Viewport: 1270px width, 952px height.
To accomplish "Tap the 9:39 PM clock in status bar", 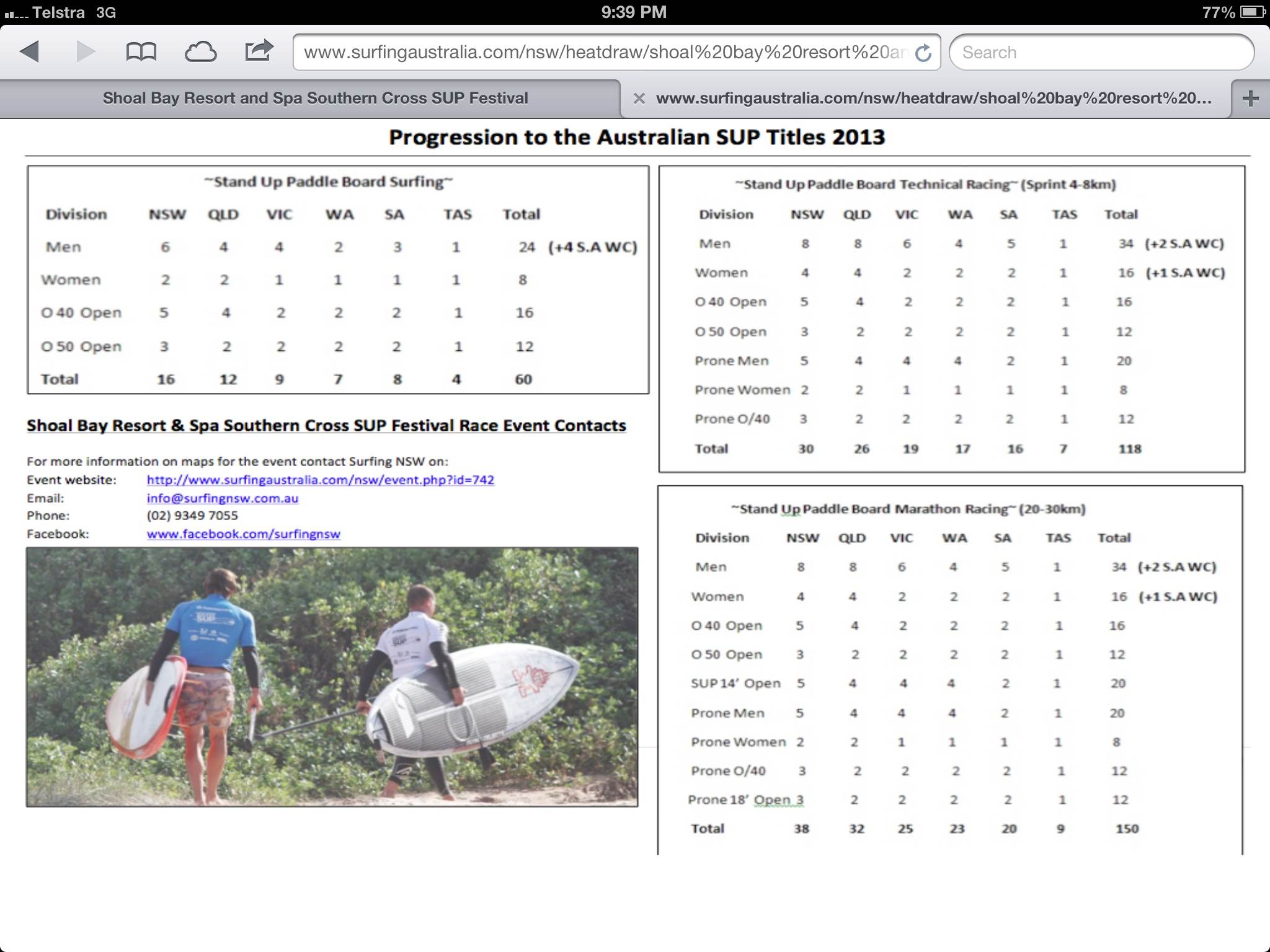I will [x=634, y=12].
